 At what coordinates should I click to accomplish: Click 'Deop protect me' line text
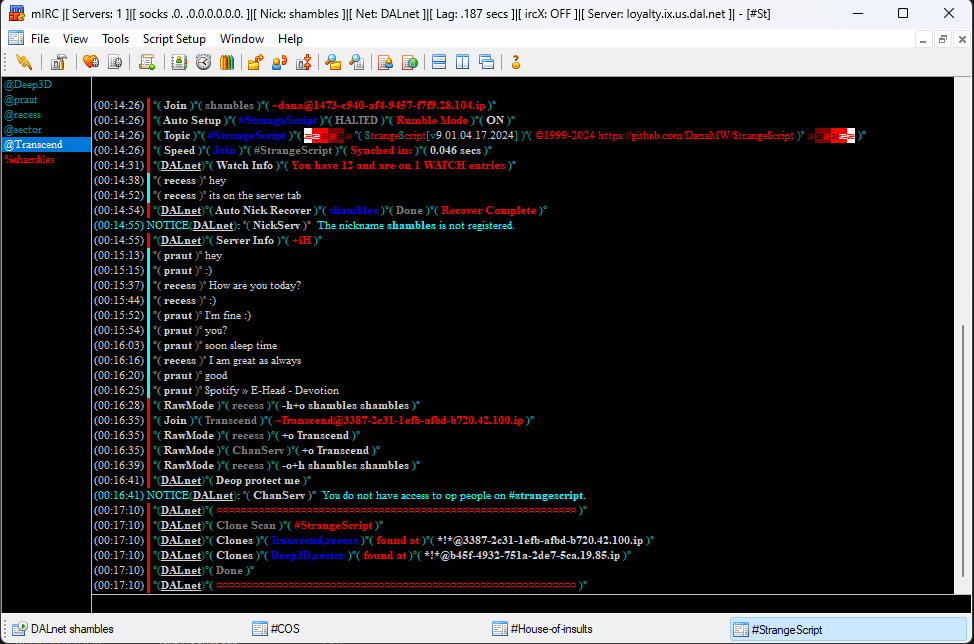(x=258, y=481)
